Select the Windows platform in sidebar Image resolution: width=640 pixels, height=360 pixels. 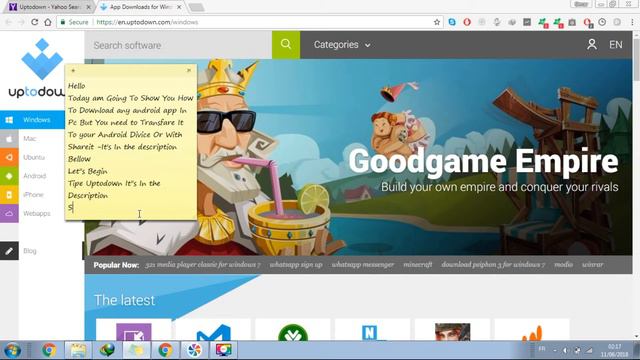tap(36, 120)
